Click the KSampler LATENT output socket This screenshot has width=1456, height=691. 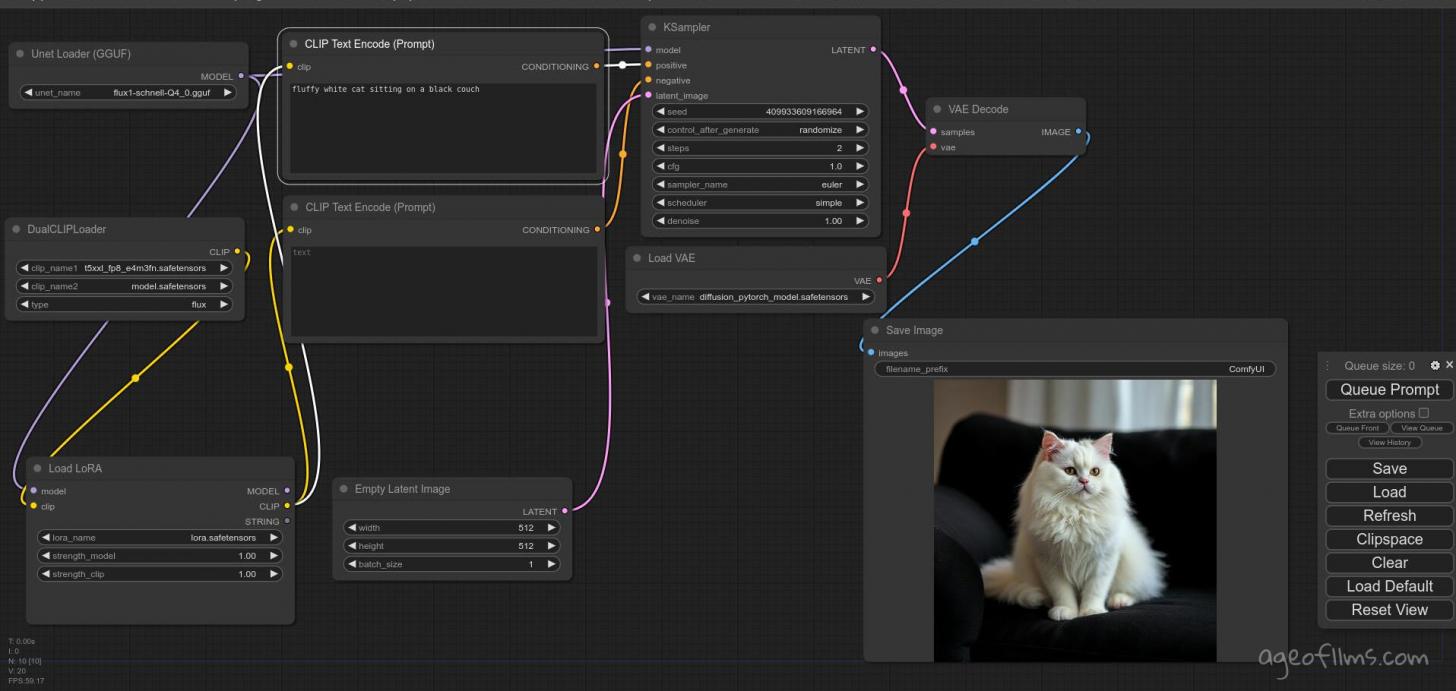[873, 49]
